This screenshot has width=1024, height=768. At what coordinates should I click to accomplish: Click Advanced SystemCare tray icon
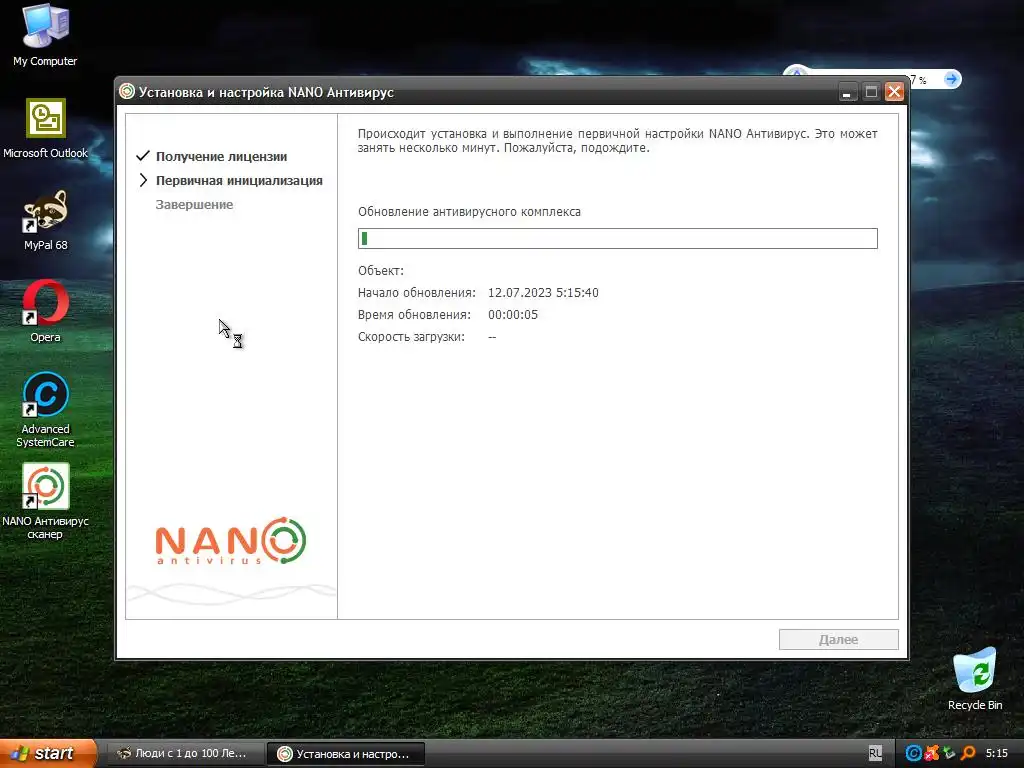pyautogui.click(x=913, y=753)
